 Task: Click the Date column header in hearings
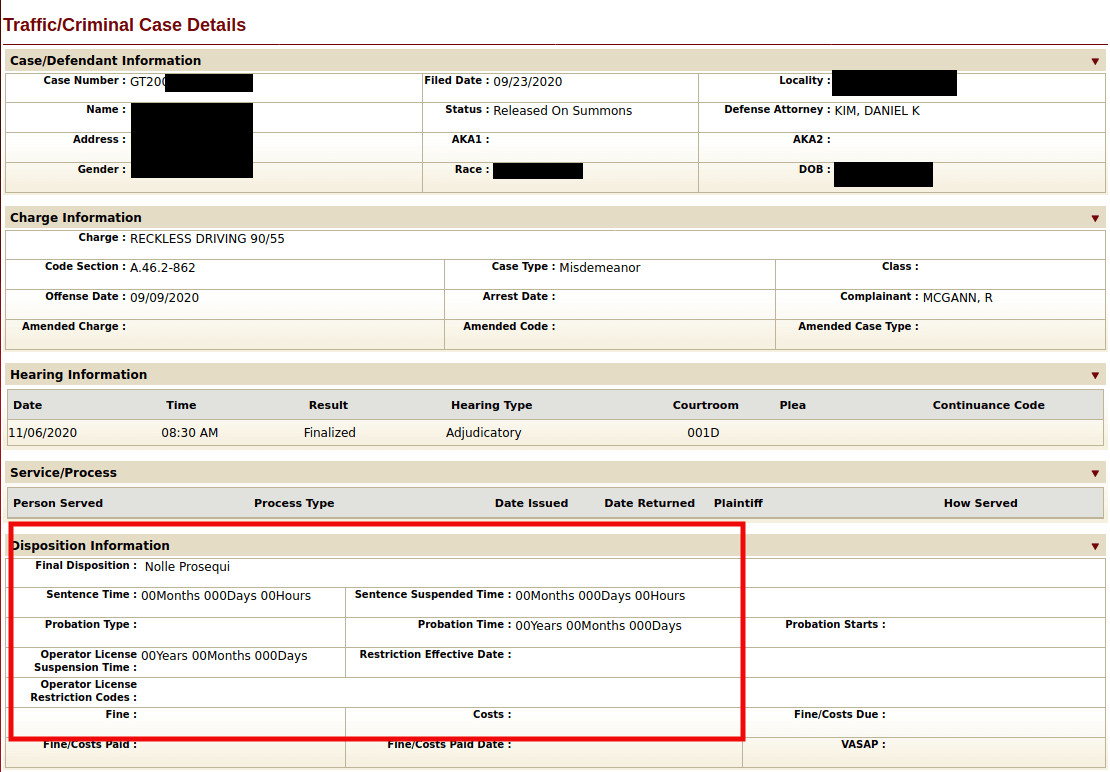tap(28, 405)
